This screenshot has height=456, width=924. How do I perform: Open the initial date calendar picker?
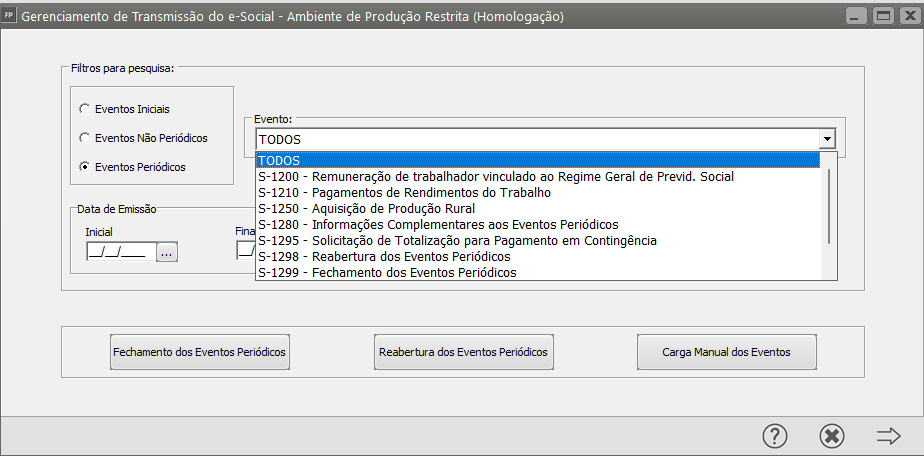(x=166, y=252)
